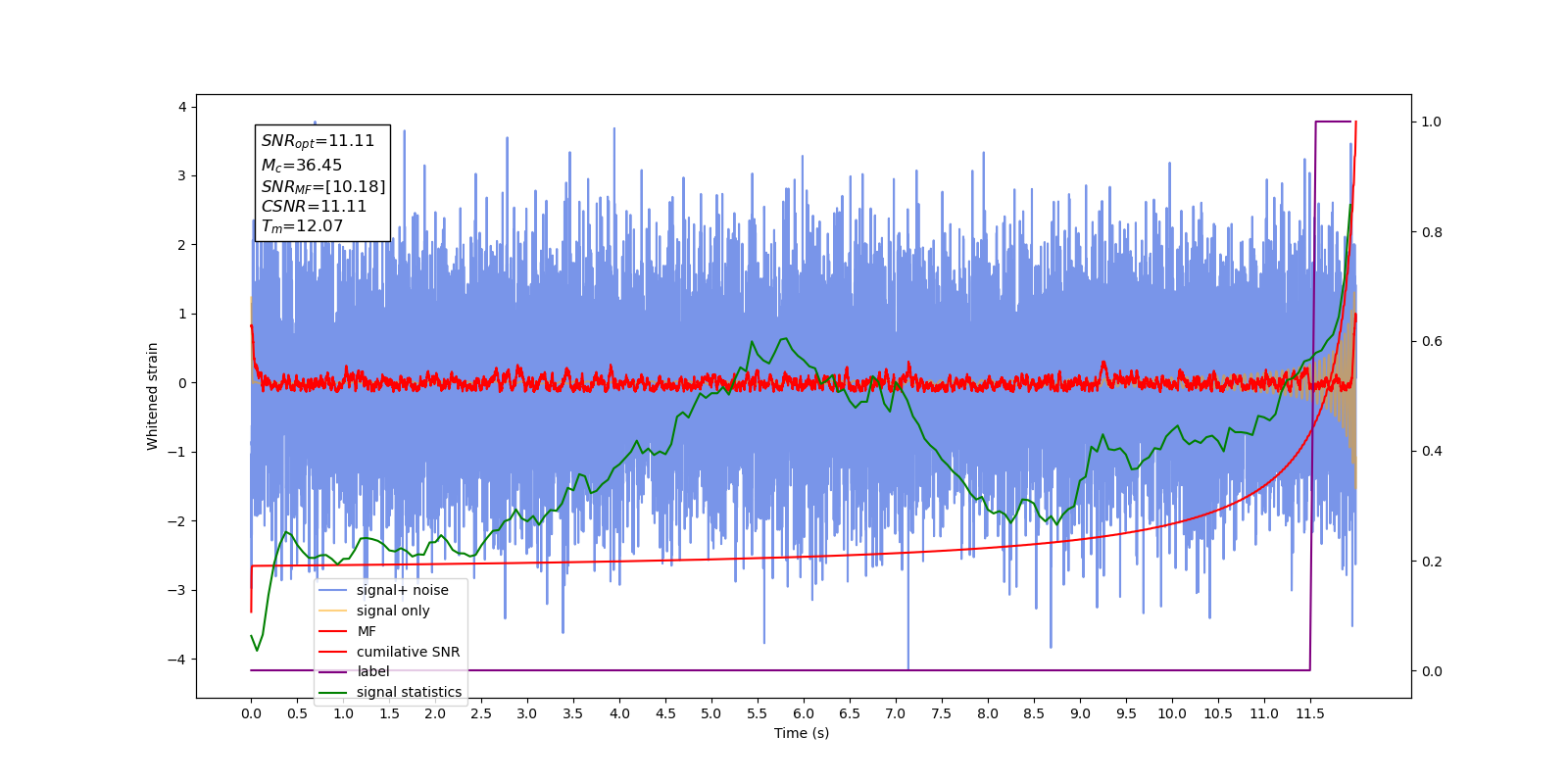Click the x-axis tick label 8.0
This screenshot has width=1568, height=784.
[x=988, y=713]
